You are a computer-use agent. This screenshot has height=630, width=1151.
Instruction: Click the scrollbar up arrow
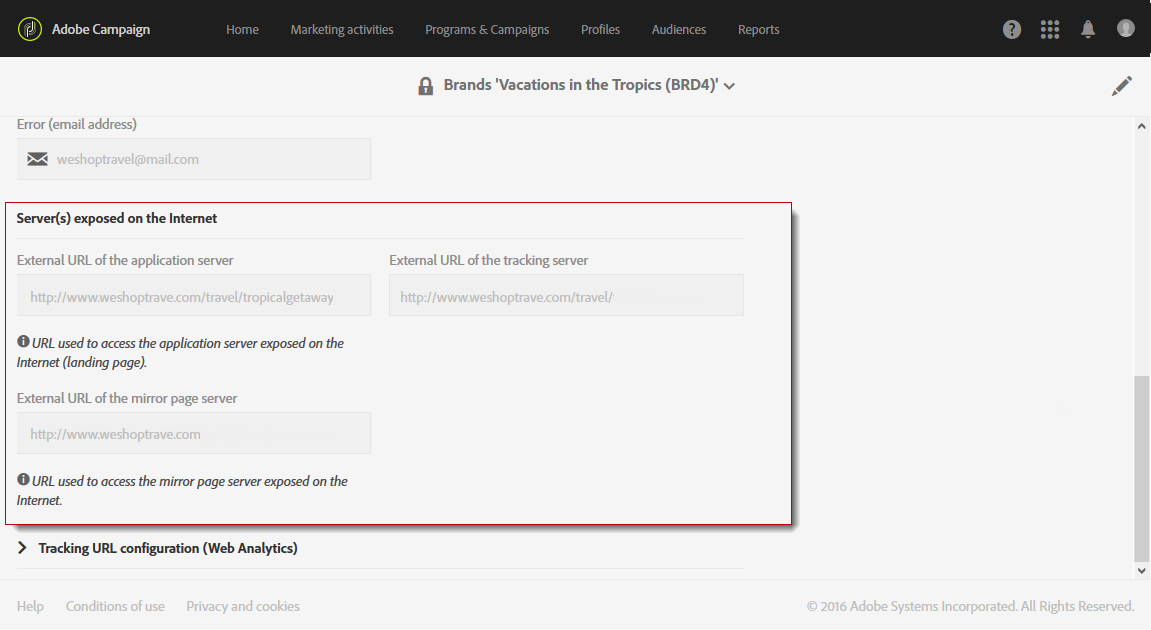[x=1141, y=126]
